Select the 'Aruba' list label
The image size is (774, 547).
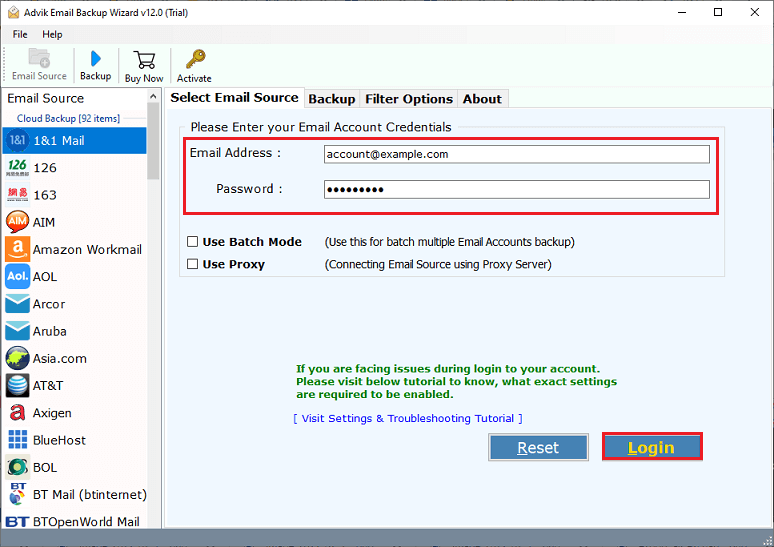click(x=49, y=332)
